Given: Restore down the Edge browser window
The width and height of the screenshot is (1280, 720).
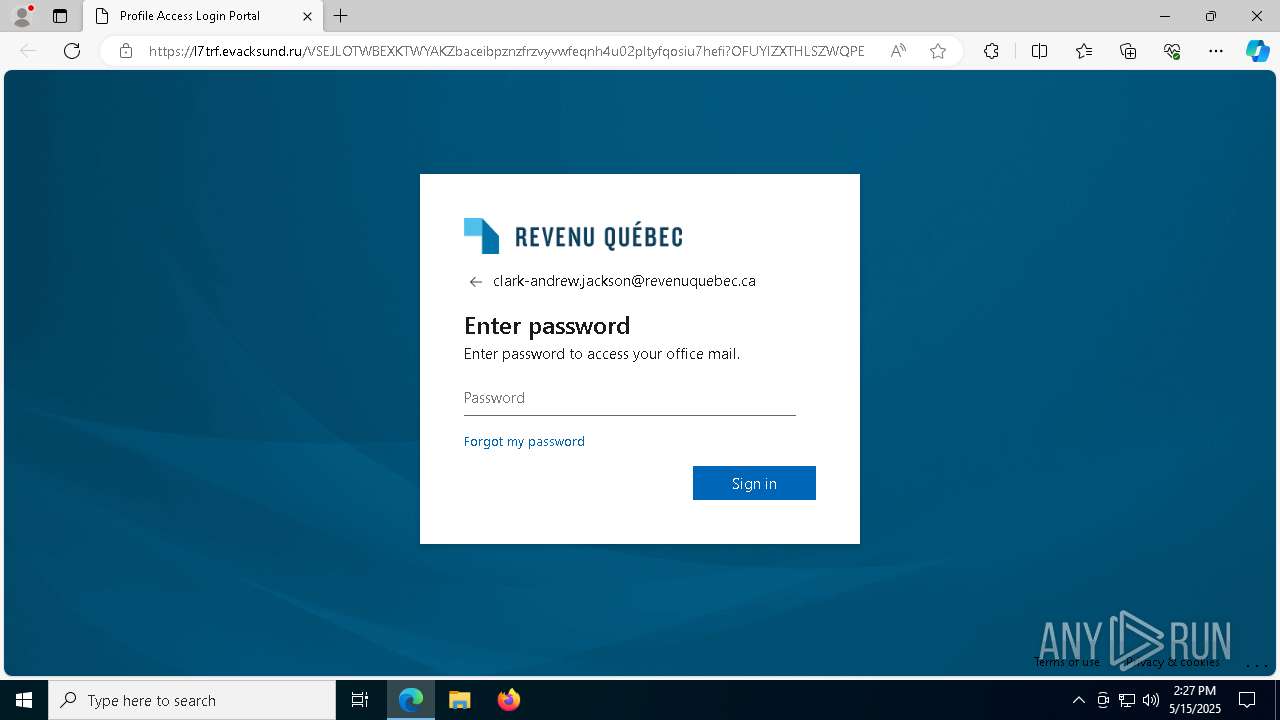Looking at the screenshot, I should click(1211, 16).
